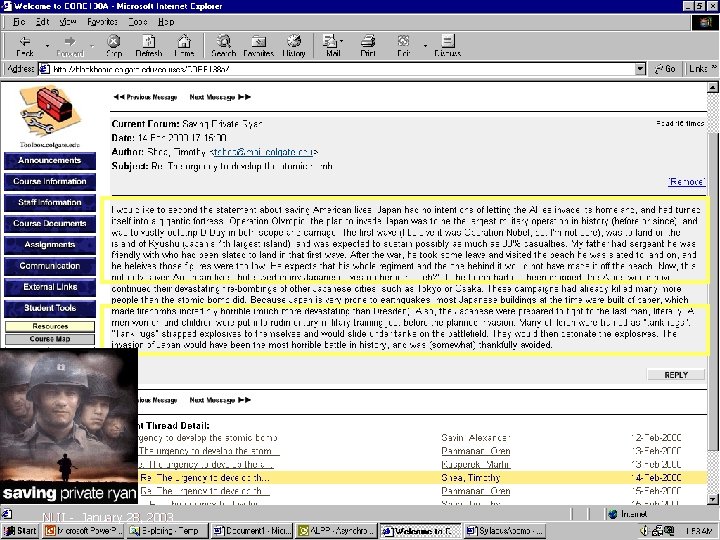Go to Next Message at top
The width and height of the screenshot is (720, 540).
pyautogui.click(x=220, y=97)
